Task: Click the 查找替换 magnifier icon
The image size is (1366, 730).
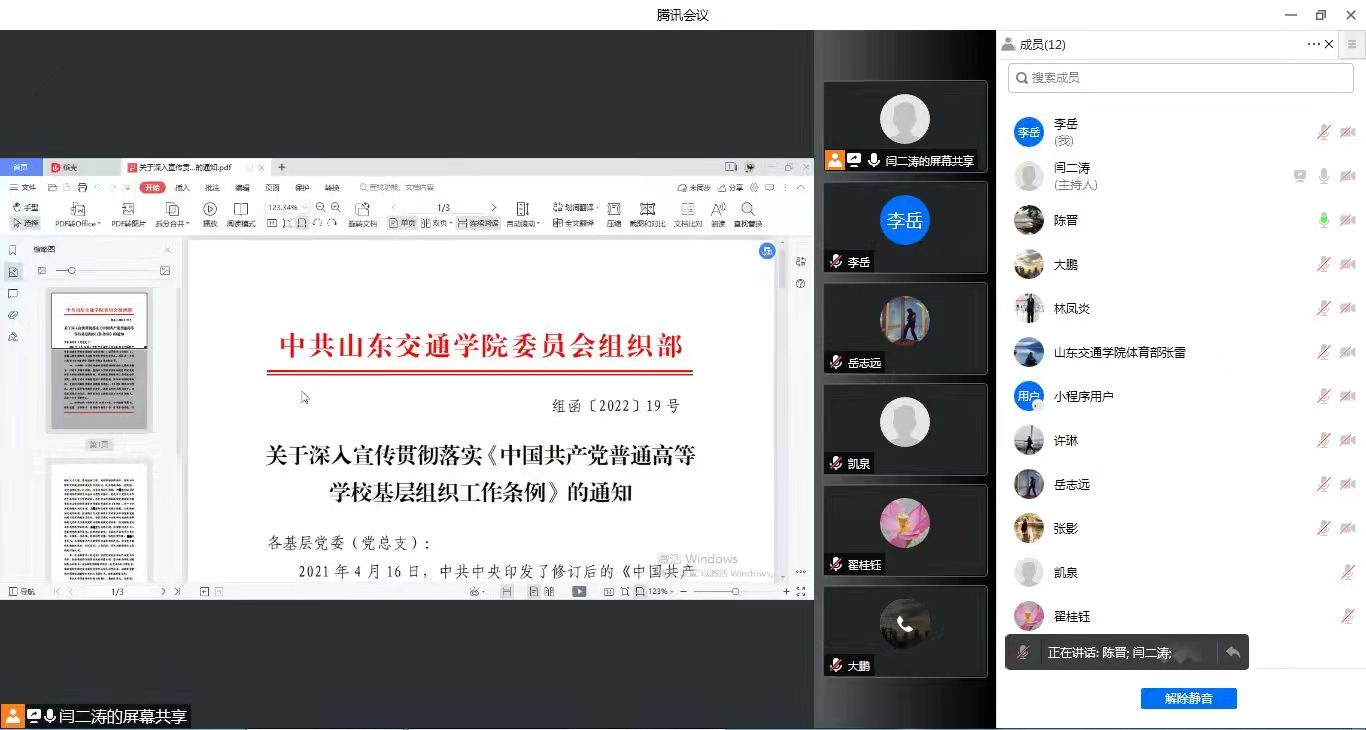Action: (748, 209)
